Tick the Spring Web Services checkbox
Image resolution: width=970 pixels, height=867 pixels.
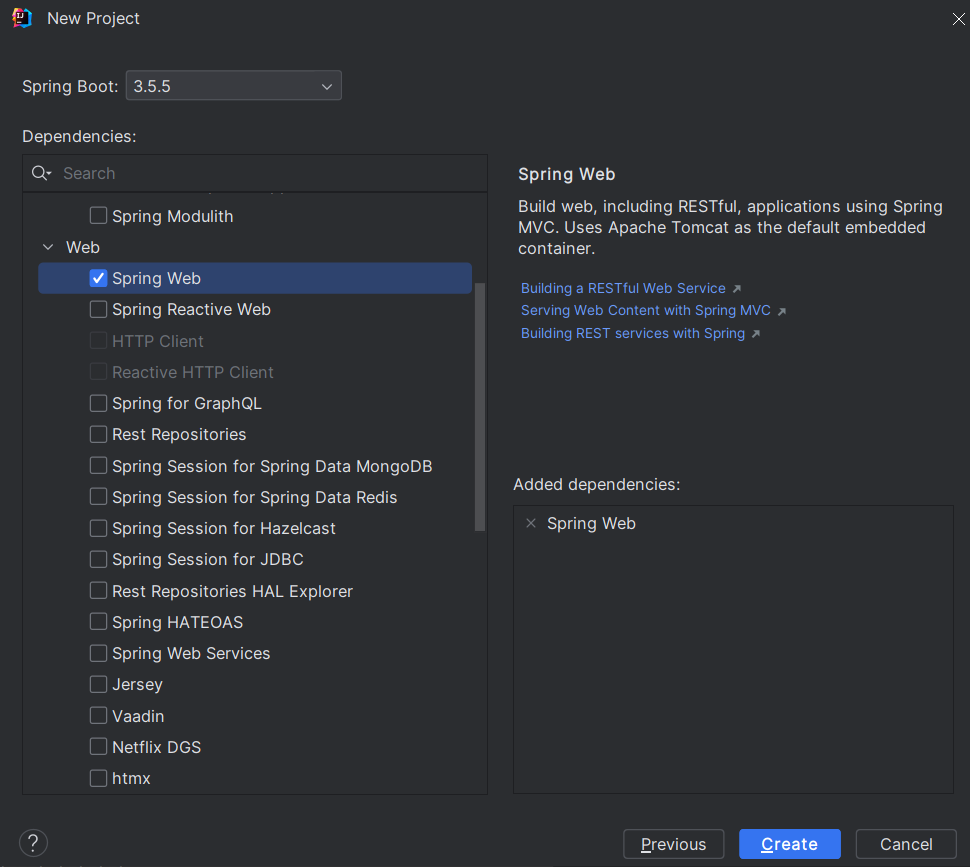(x=98, y=653)
